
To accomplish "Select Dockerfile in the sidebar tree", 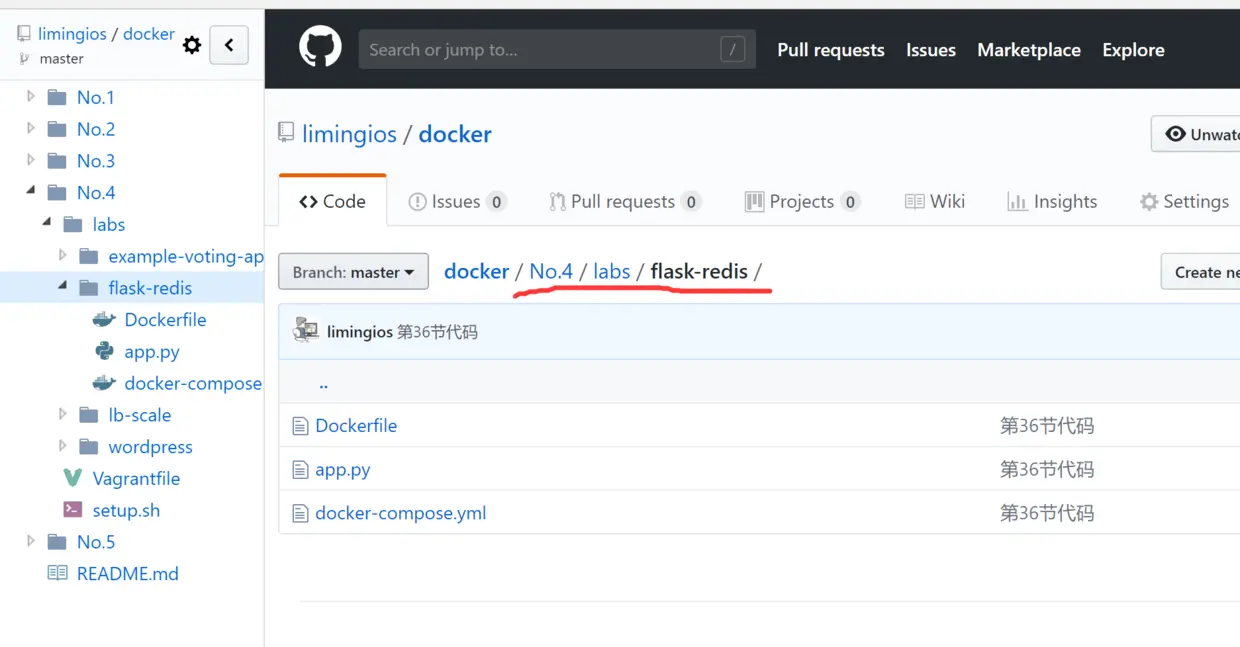I will 165,320.
